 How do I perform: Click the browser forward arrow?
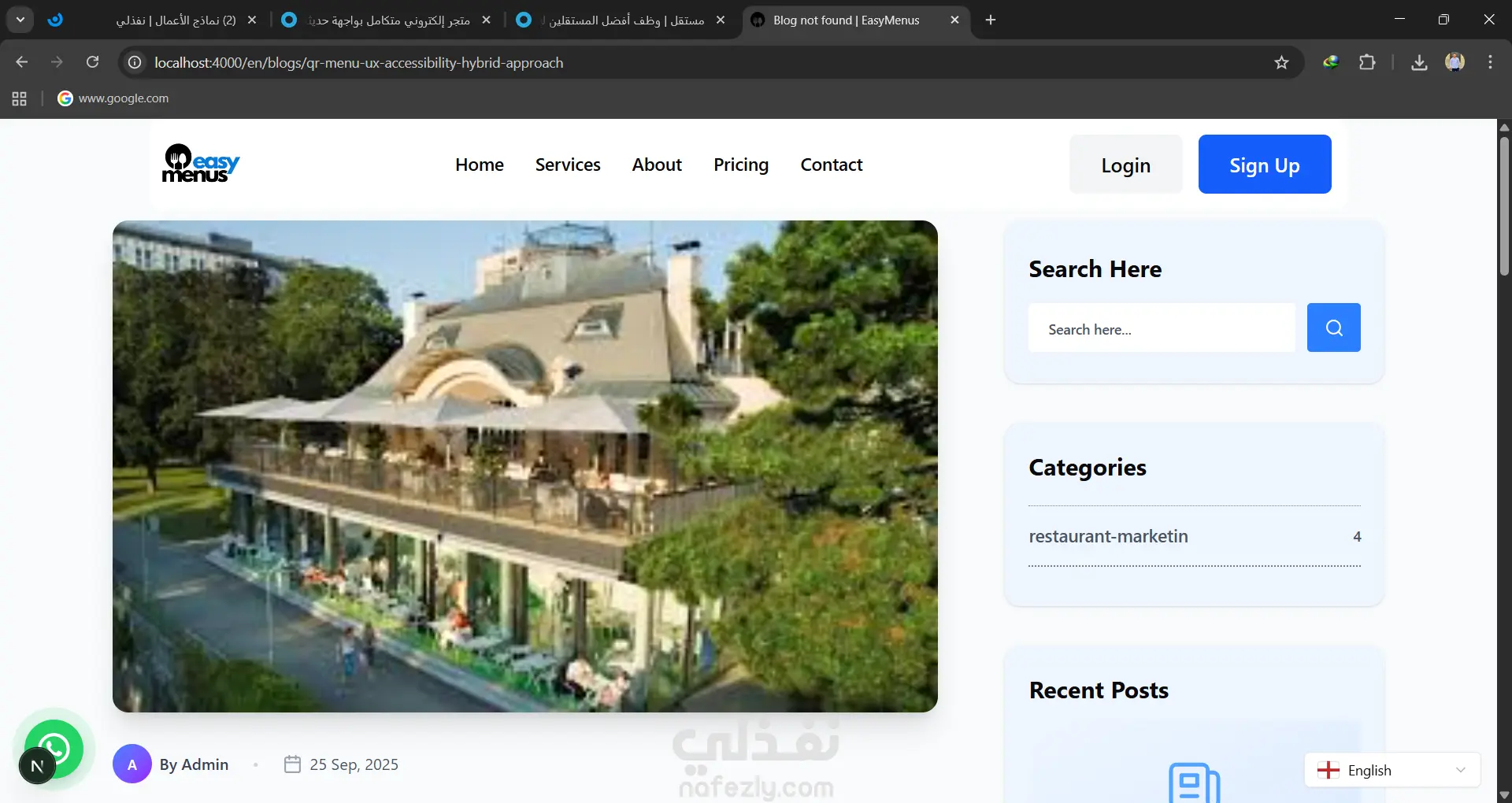pyautogui.click(x=57, y=62)
